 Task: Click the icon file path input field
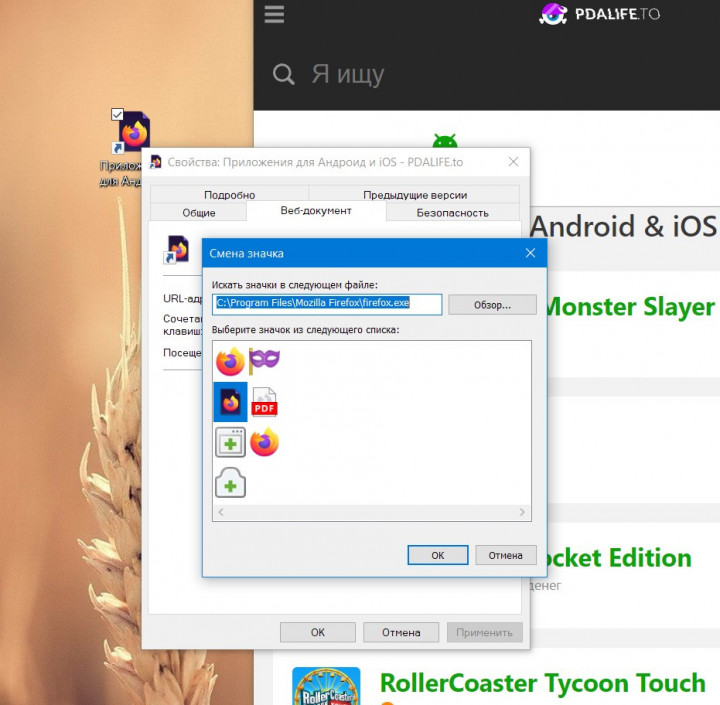(327, 304)
